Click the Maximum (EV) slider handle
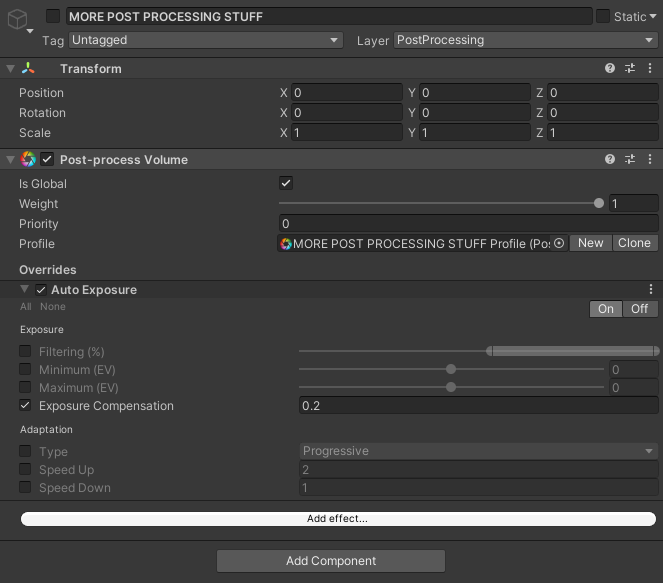Image resolution: width=663 pixels, height=583 pixels. (451, 387)
